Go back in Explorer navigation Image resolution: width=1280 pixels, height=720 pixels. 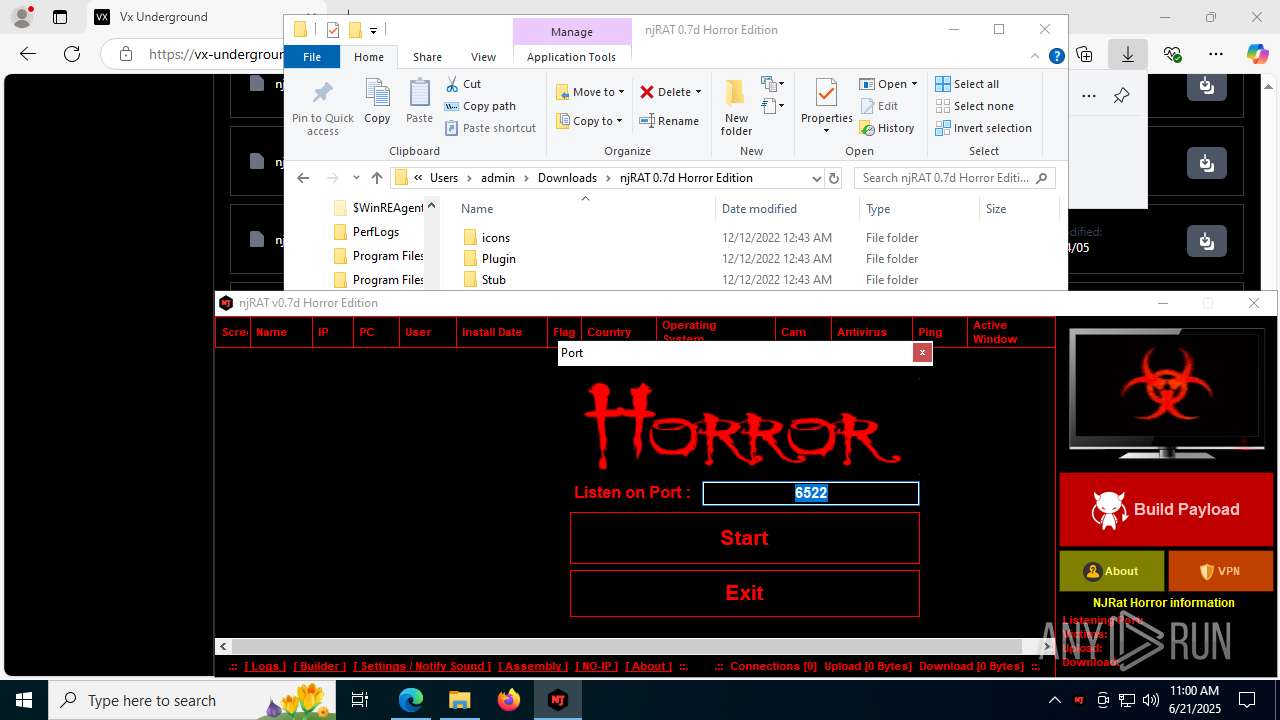303,178
